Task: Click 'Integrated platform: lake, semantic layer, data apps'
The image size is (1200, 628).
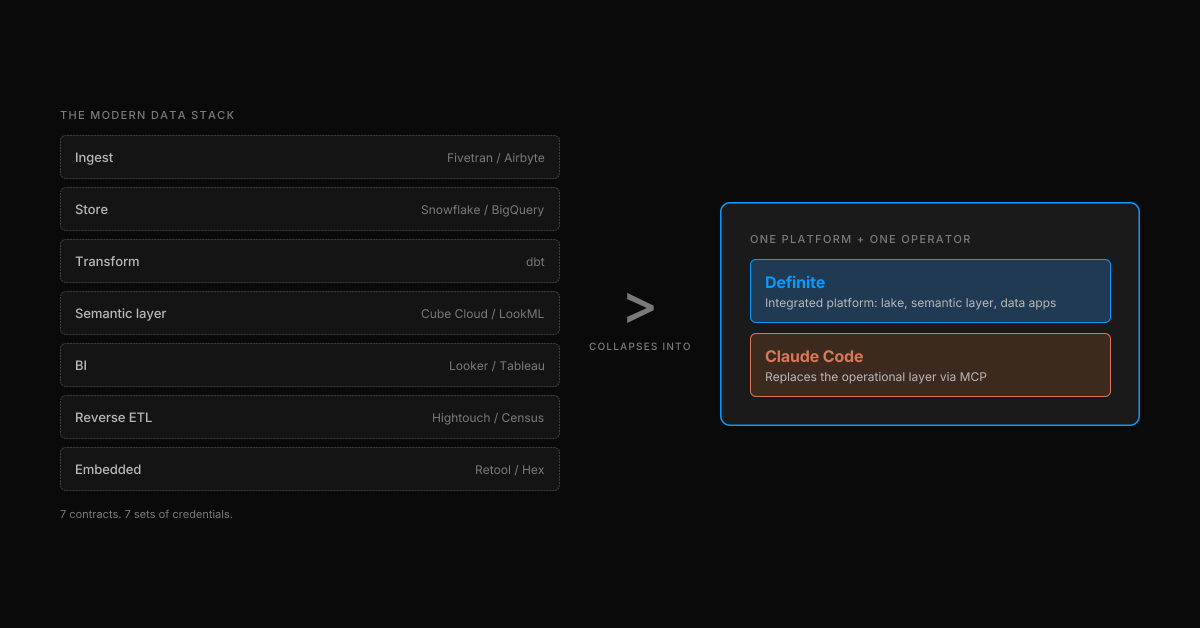Action: (x=910, y=303)
